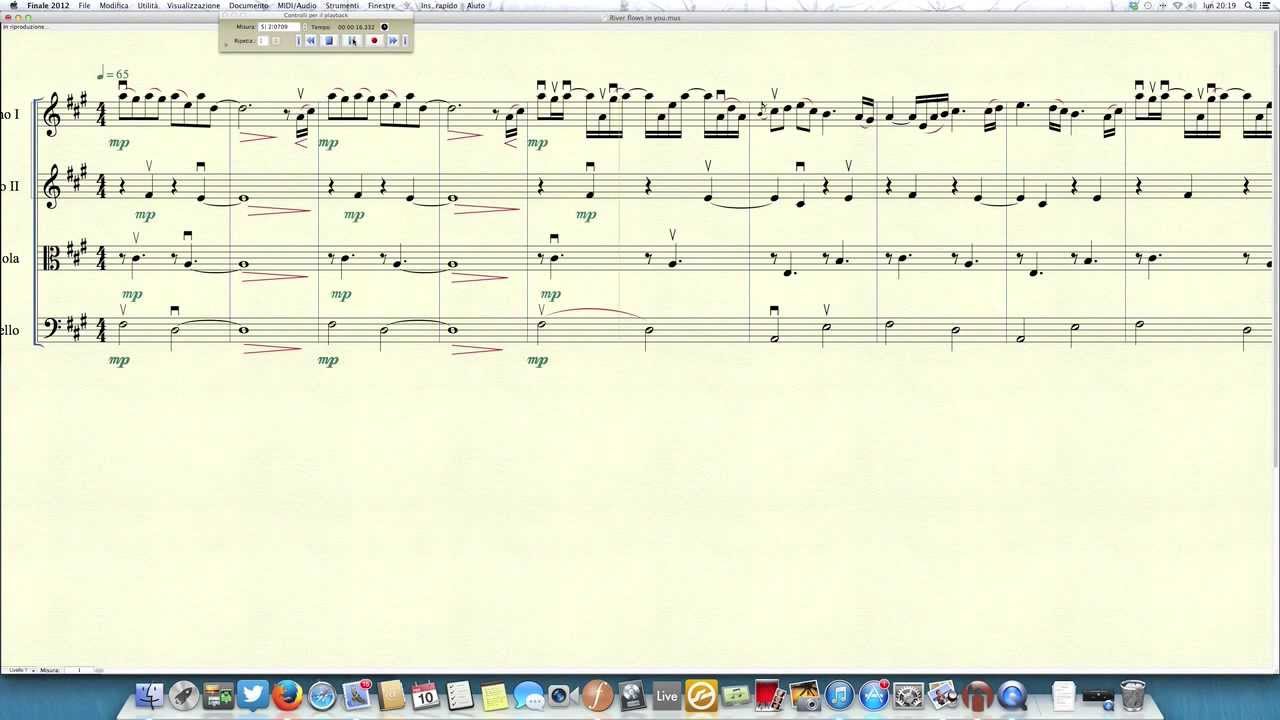Open System Preferences gear icon in the dock
This screenshot has width=1280, height=720.
point(908,695)
